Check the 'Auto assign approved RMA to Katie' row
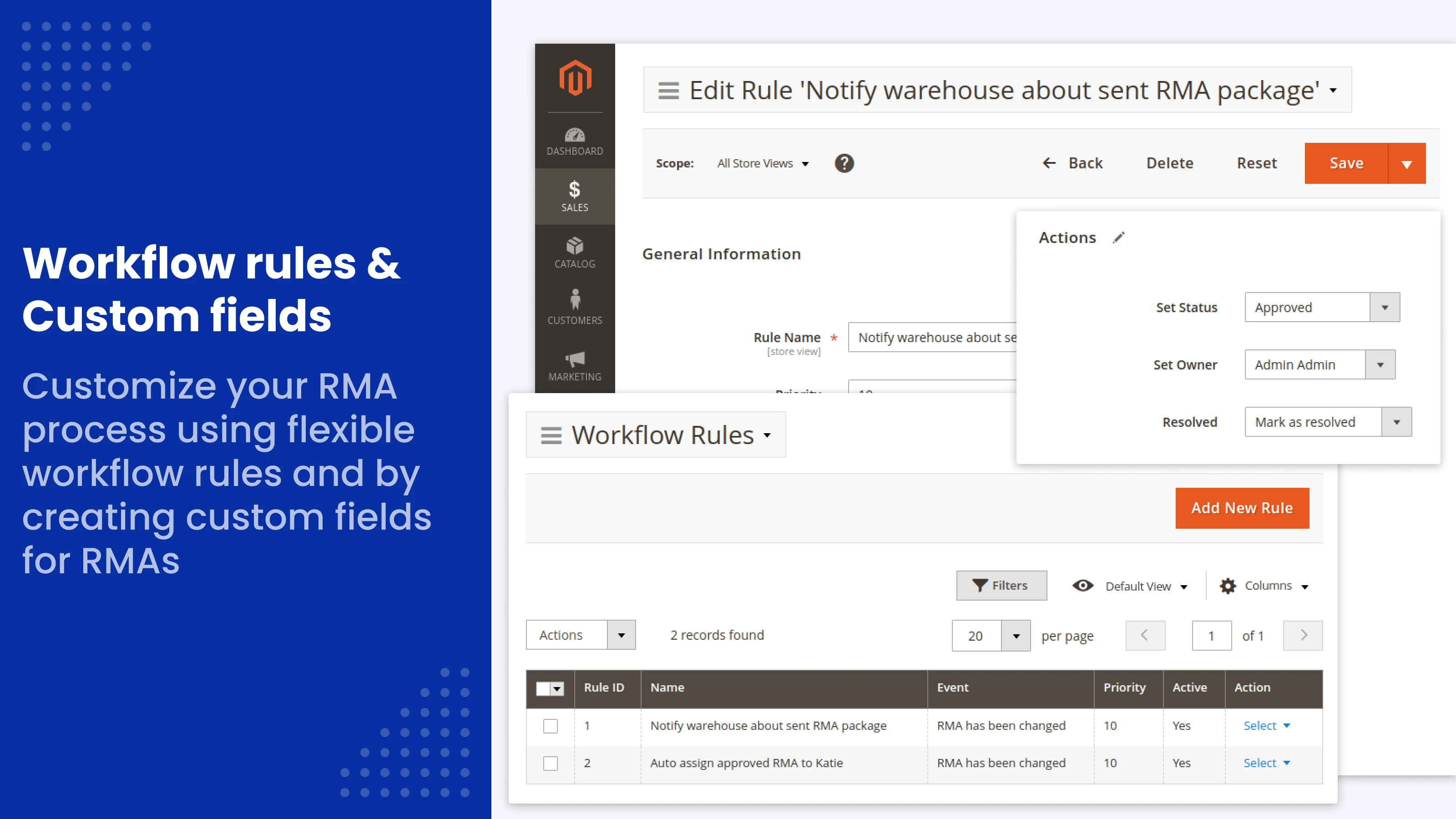This screenshot has width=1456, height=819. pos(550,763)
